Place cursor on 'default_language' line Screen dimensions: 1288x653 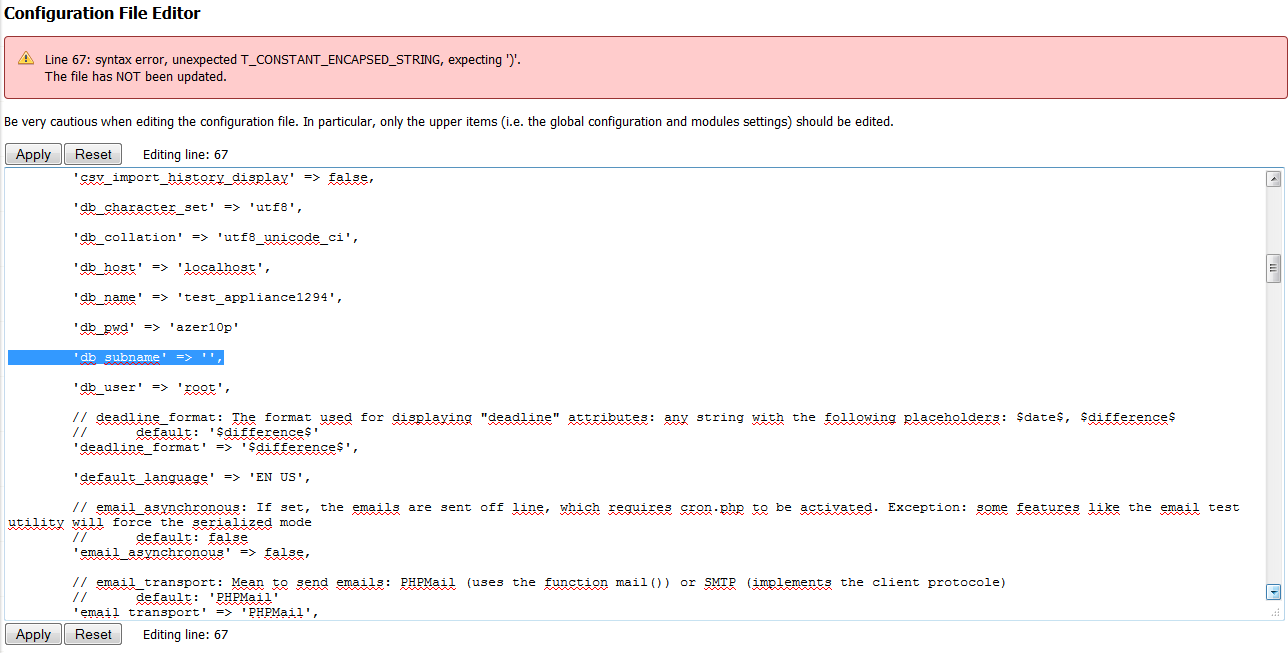(192, 477)
